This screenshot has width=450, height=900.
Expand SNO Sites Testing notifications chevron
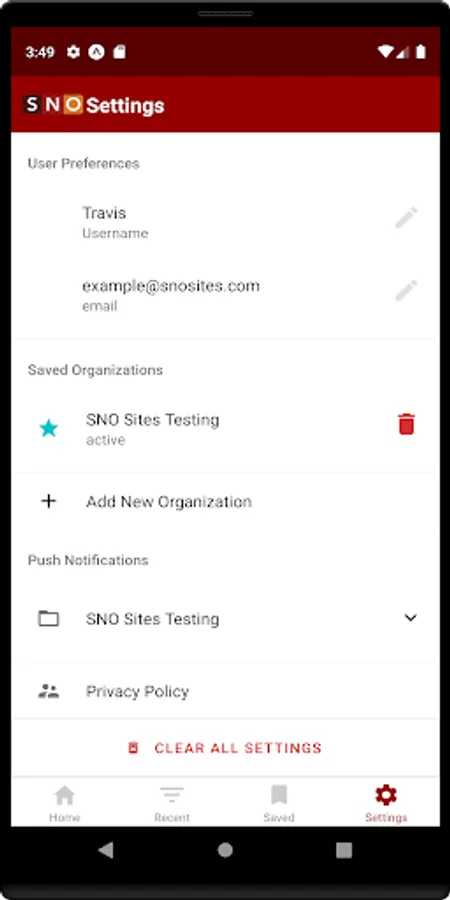(x=410, y=618)
